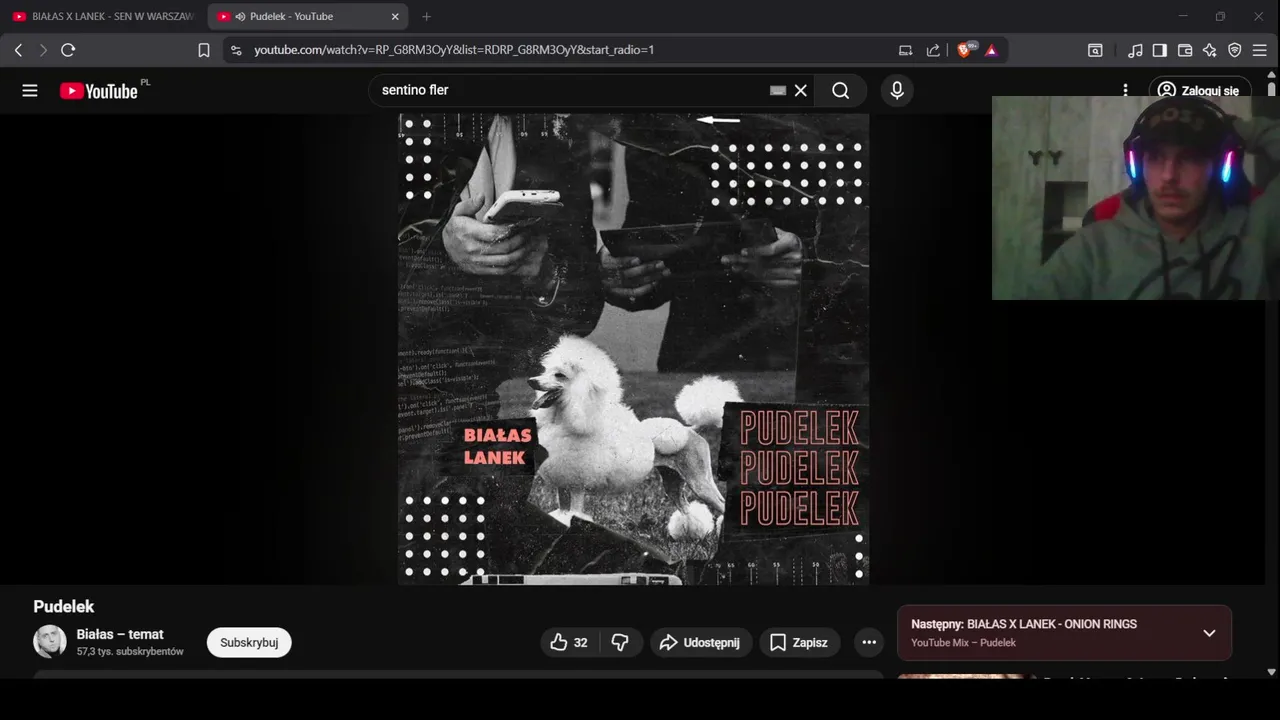
Task: Open the Brave playlist music note icon
Action: [x=1135, y=50]
